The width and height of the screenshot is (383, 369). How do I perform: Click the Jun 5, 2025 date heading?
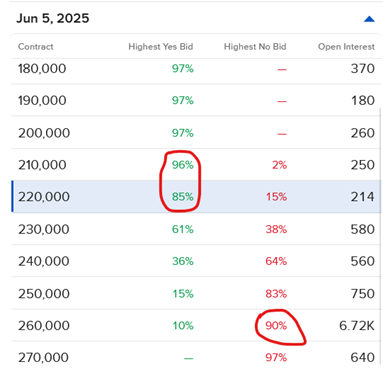coord(53,18)
